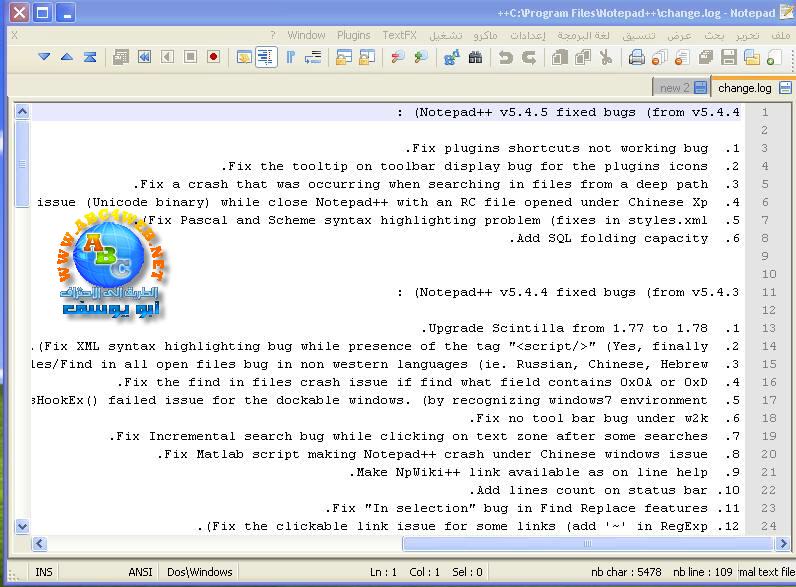The width and height of the screenshot is (796, 587).
Task: Click the Stop Recording square icon
Action: coord(190,57)
